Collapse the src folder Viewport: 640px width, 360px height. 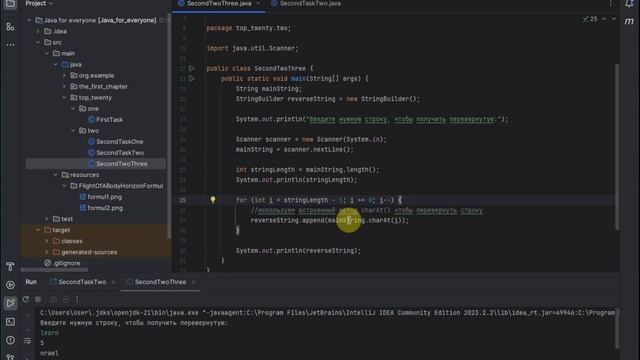coord(38,42)
